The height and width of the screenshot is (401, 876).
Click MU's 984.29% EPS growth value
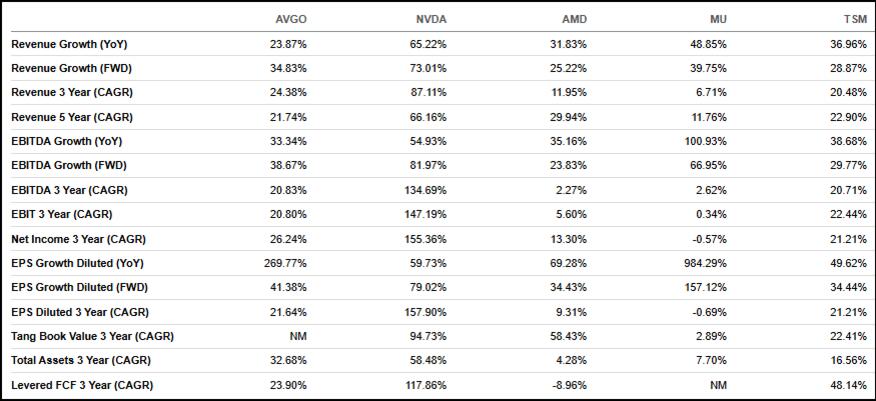click(x=706, y=262)
